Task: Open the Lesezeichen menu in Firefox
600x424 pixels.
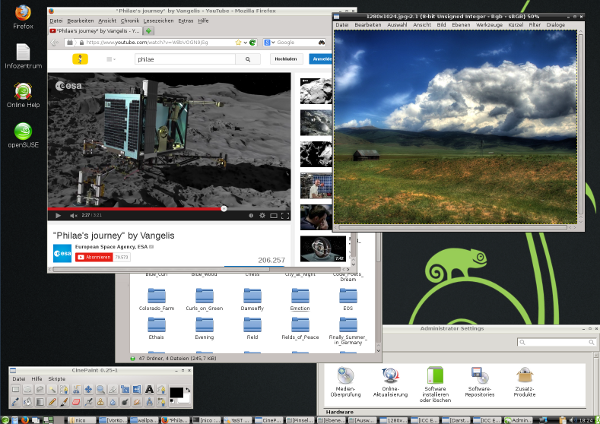Action: pyautogui.click(x=158, y=21)
